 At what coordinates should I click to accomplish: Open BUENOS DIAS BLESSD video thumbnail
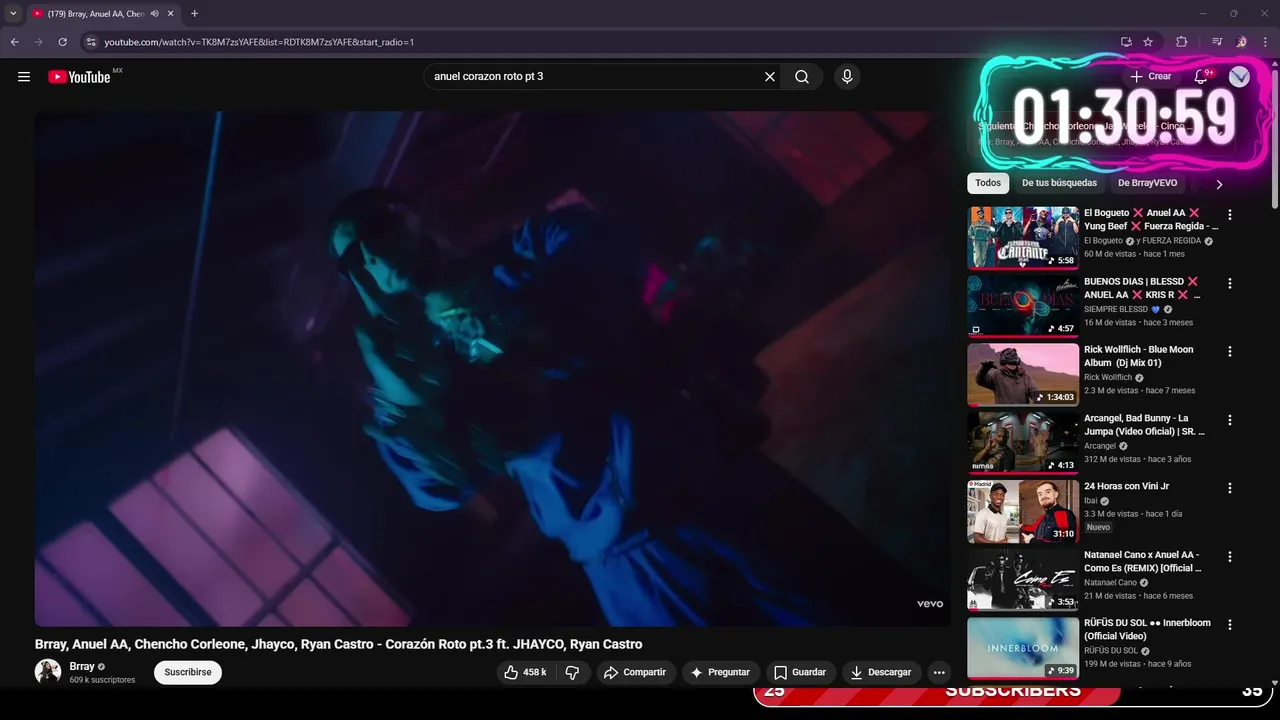pos(1023,306)
